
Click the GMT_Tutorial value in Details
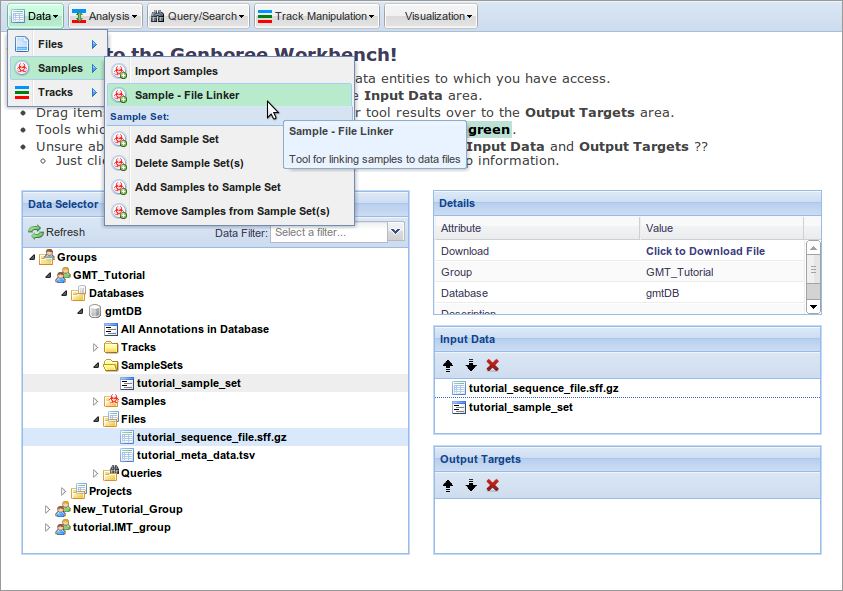pos(680,273)
